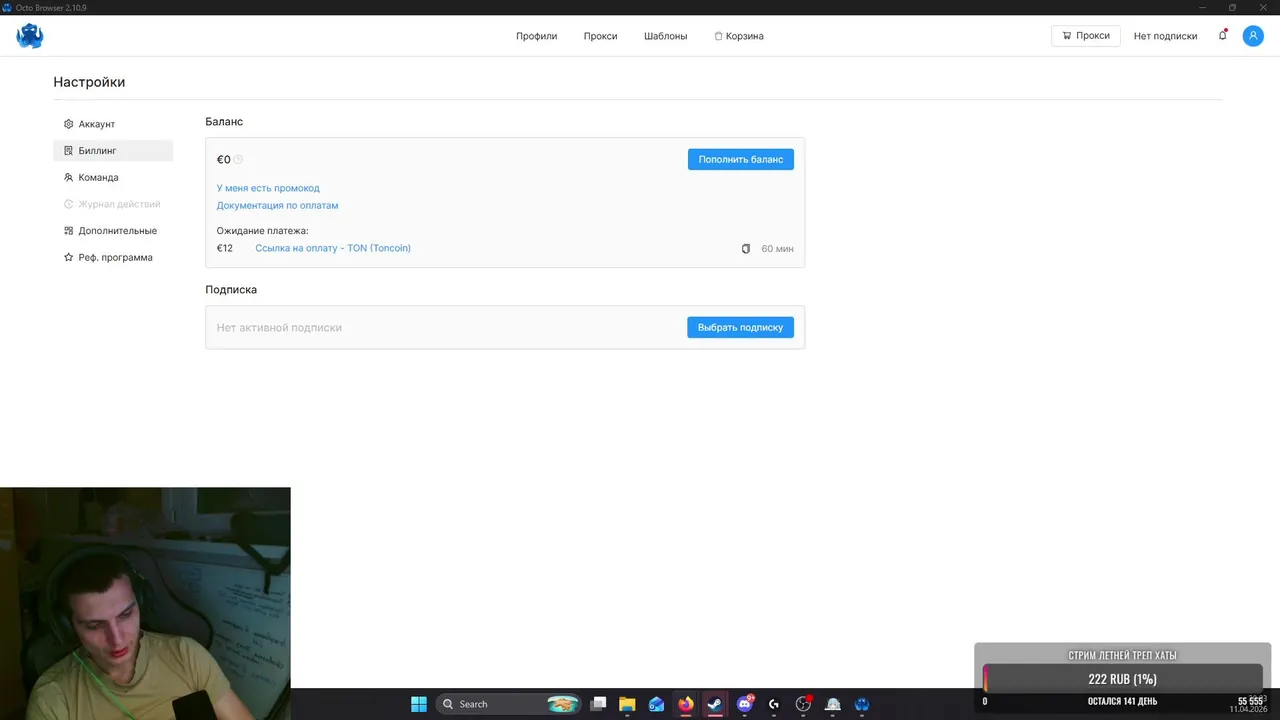
Task: Click the Ожидание платежа: label
Action: [x=263, y=231]
